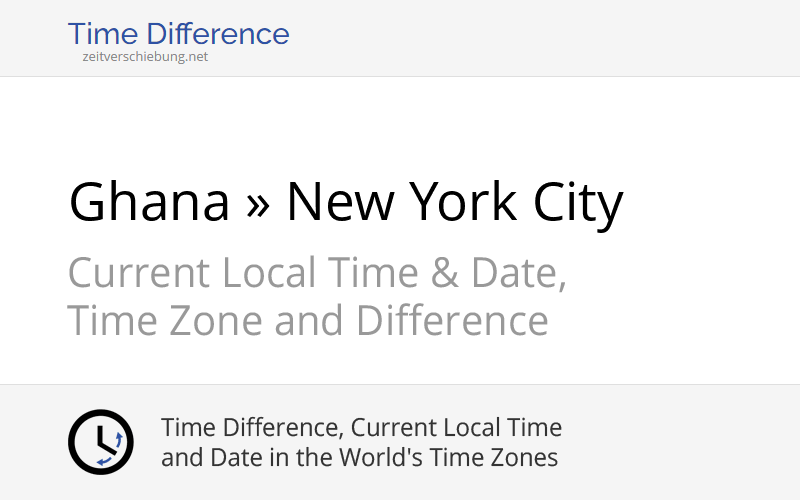Click the word City in the heading
The image size is (800, 500).
[578, 203]
